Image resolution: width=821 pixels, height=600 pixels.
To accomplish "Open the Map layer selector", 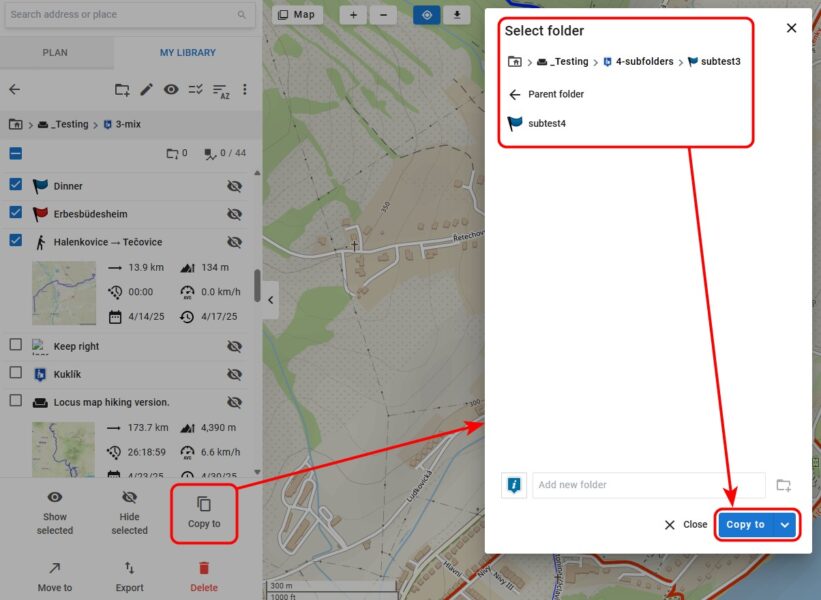I will tap(296, 15).
